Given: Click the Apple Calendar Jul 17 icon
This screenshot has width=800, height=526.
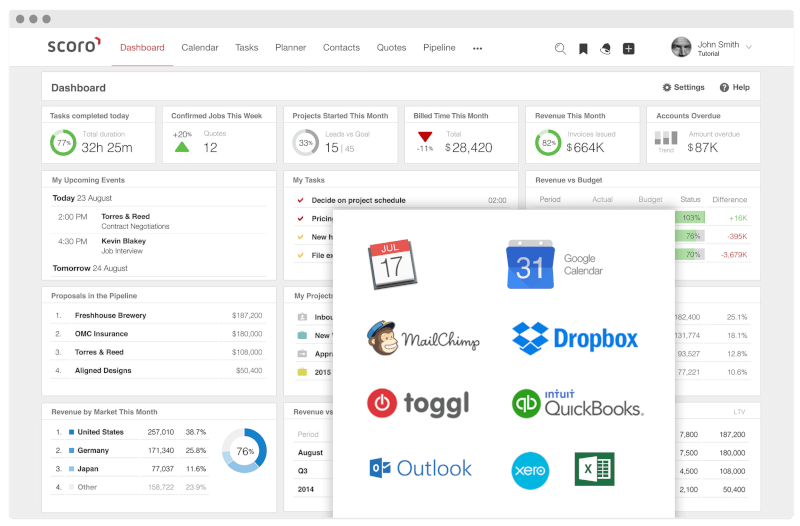Looking at the screenshot, I should (392, 264).
